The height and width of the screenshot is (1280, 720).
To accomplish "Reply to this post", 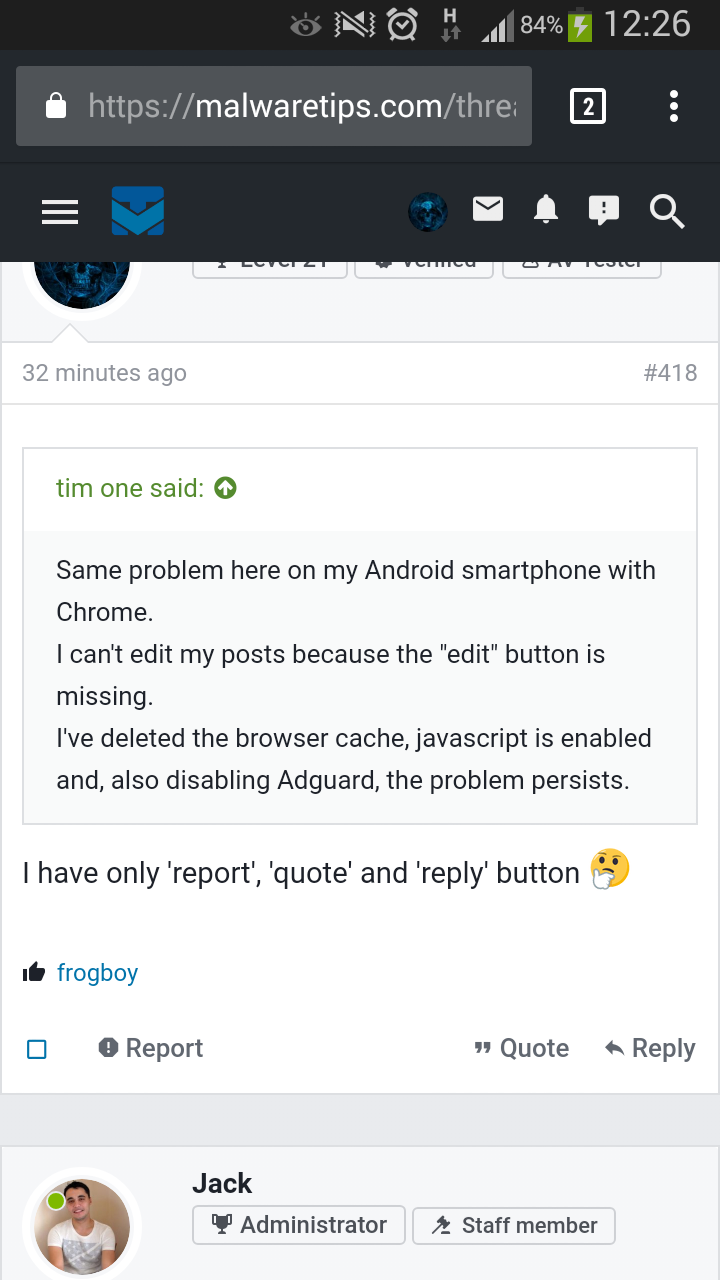I will 650,1048.
